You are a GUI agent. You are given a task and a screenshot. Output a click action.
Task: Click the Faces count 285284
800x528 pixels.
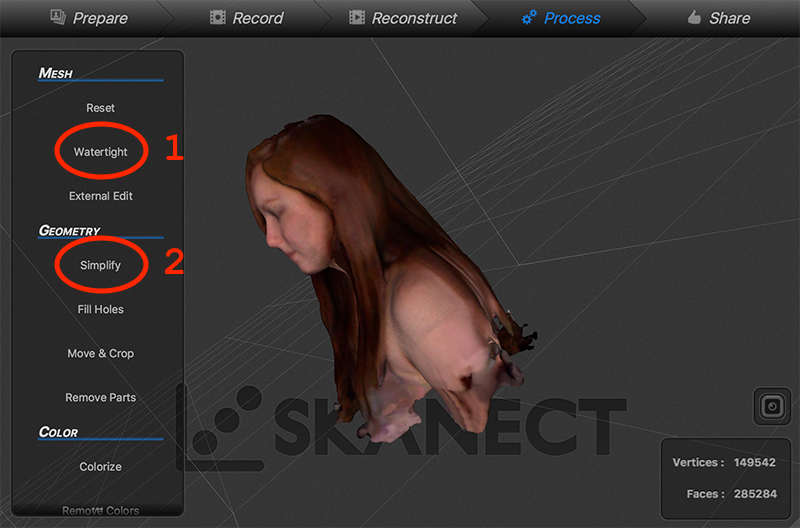[755, 494]
